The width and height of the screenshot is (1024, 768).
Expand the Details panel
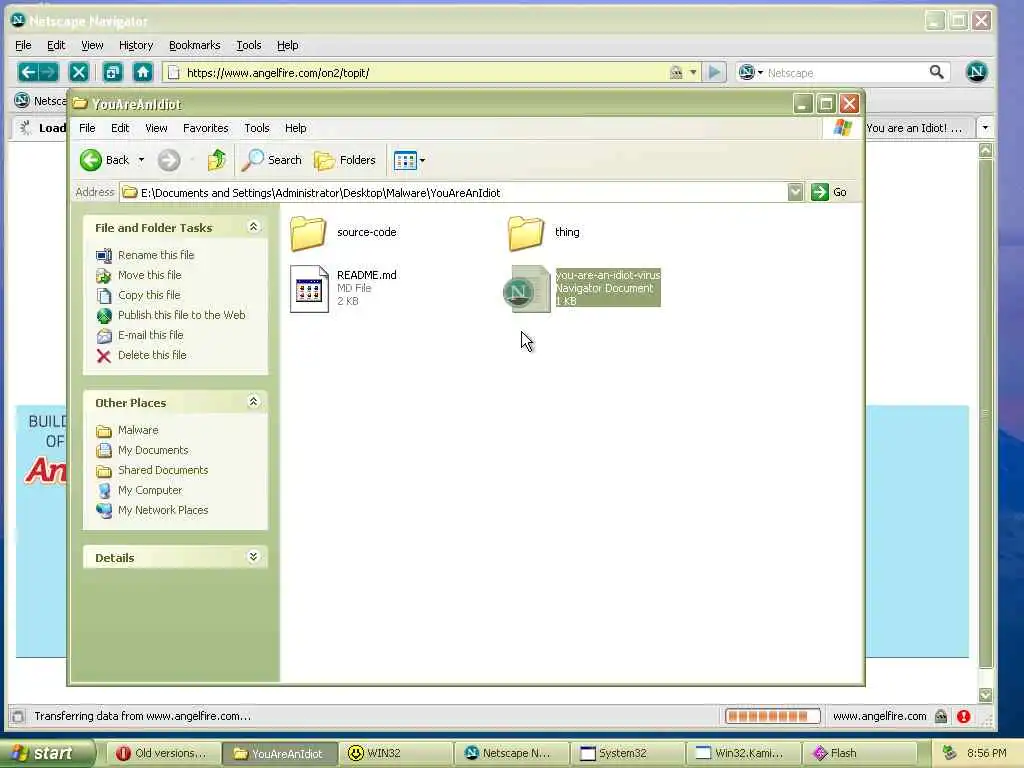pyautogui.click(x=253, y=556)
